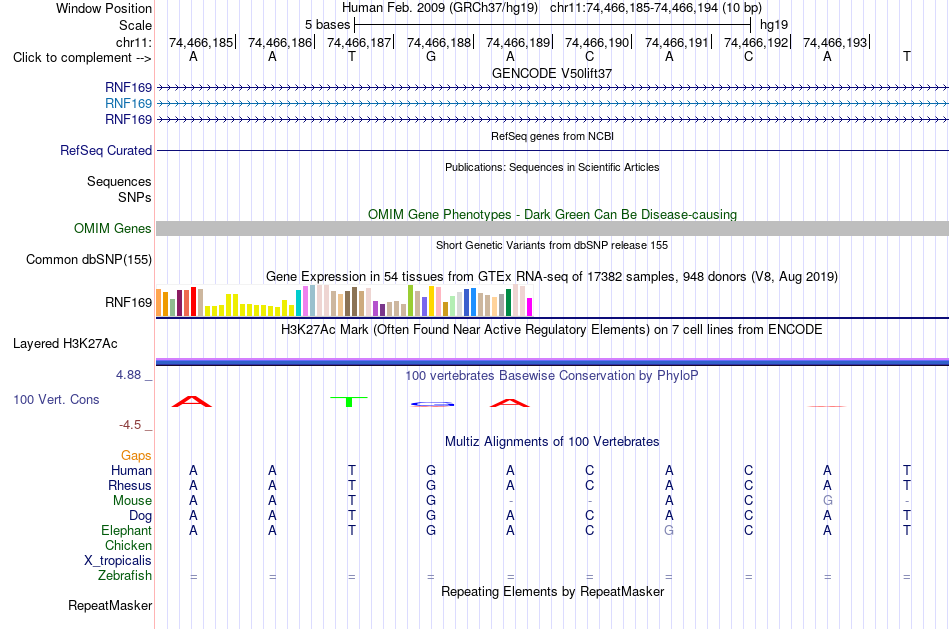Open the GENCODE V50lift37 track title
Screen dimensions: 950x629
[x=552, y=73]
